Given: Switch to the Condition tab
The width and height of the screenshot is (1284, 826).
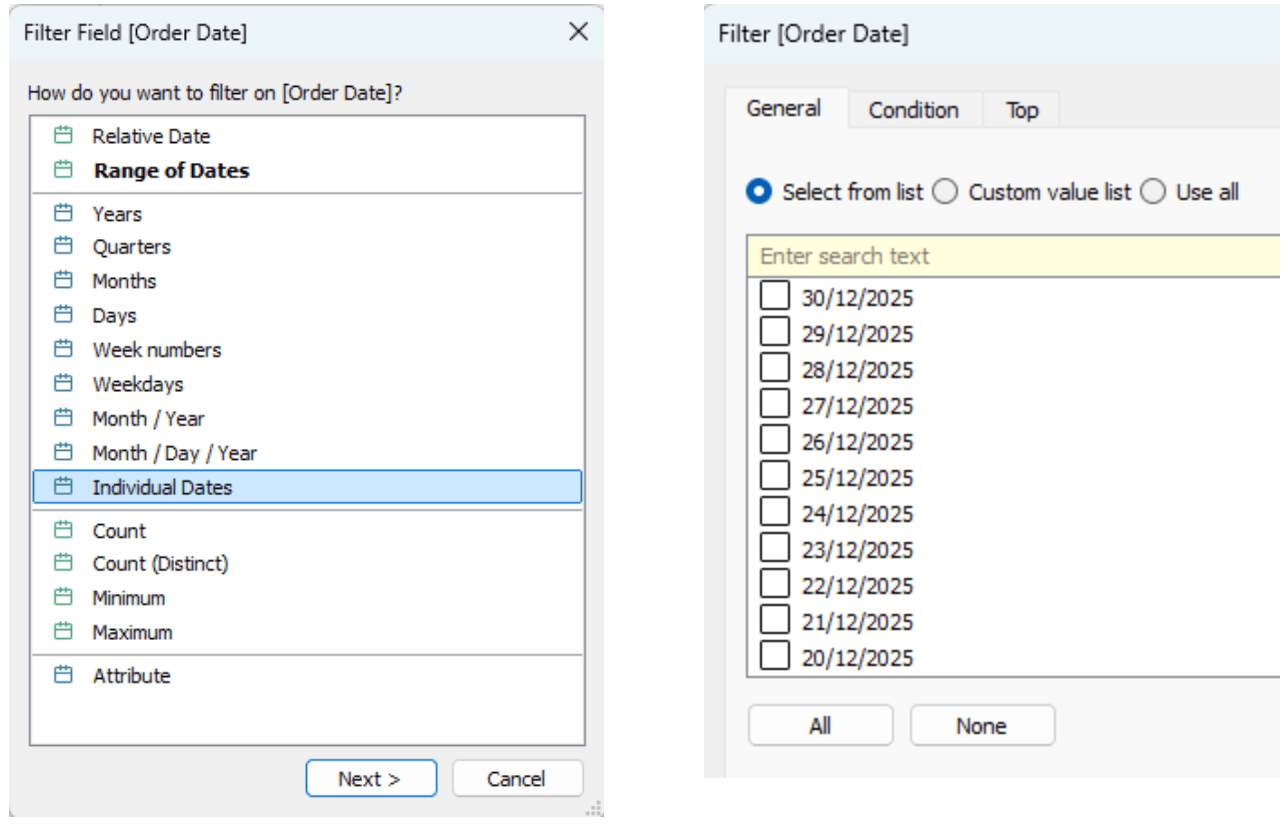Looking at the screenshot, I should click(x=913, y=110).
